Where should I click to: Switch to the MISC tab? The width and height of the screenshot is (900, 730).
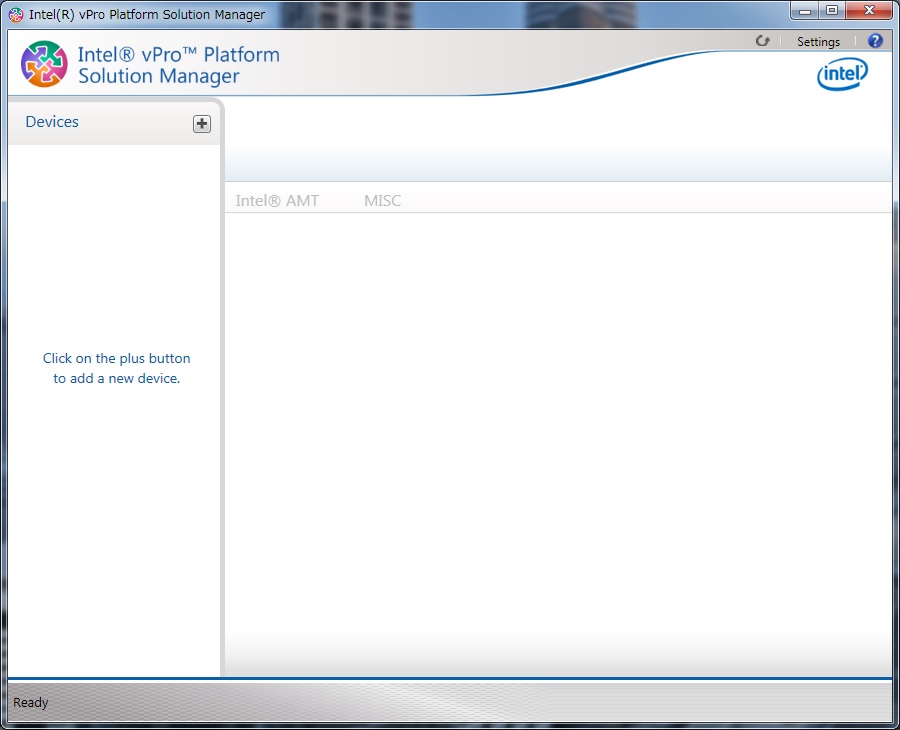(382, 200)
